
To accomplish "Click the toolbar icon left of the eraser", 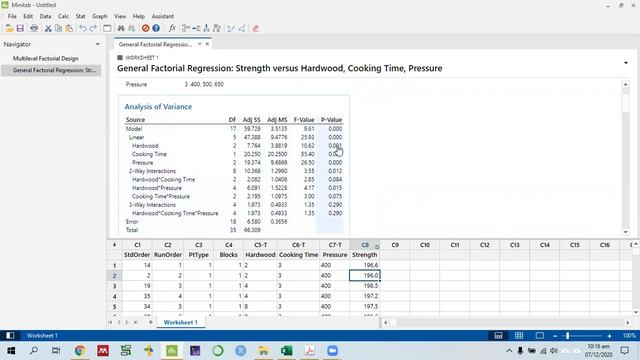I will point(242,28).
